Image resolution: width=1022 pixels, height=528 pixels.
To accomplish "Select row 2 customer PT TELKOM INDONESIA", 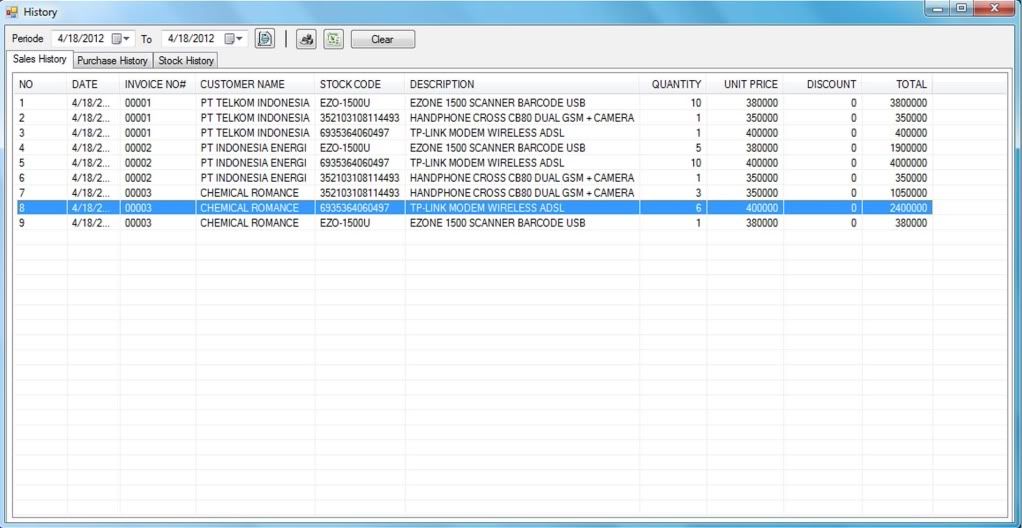I will point(255,118).
